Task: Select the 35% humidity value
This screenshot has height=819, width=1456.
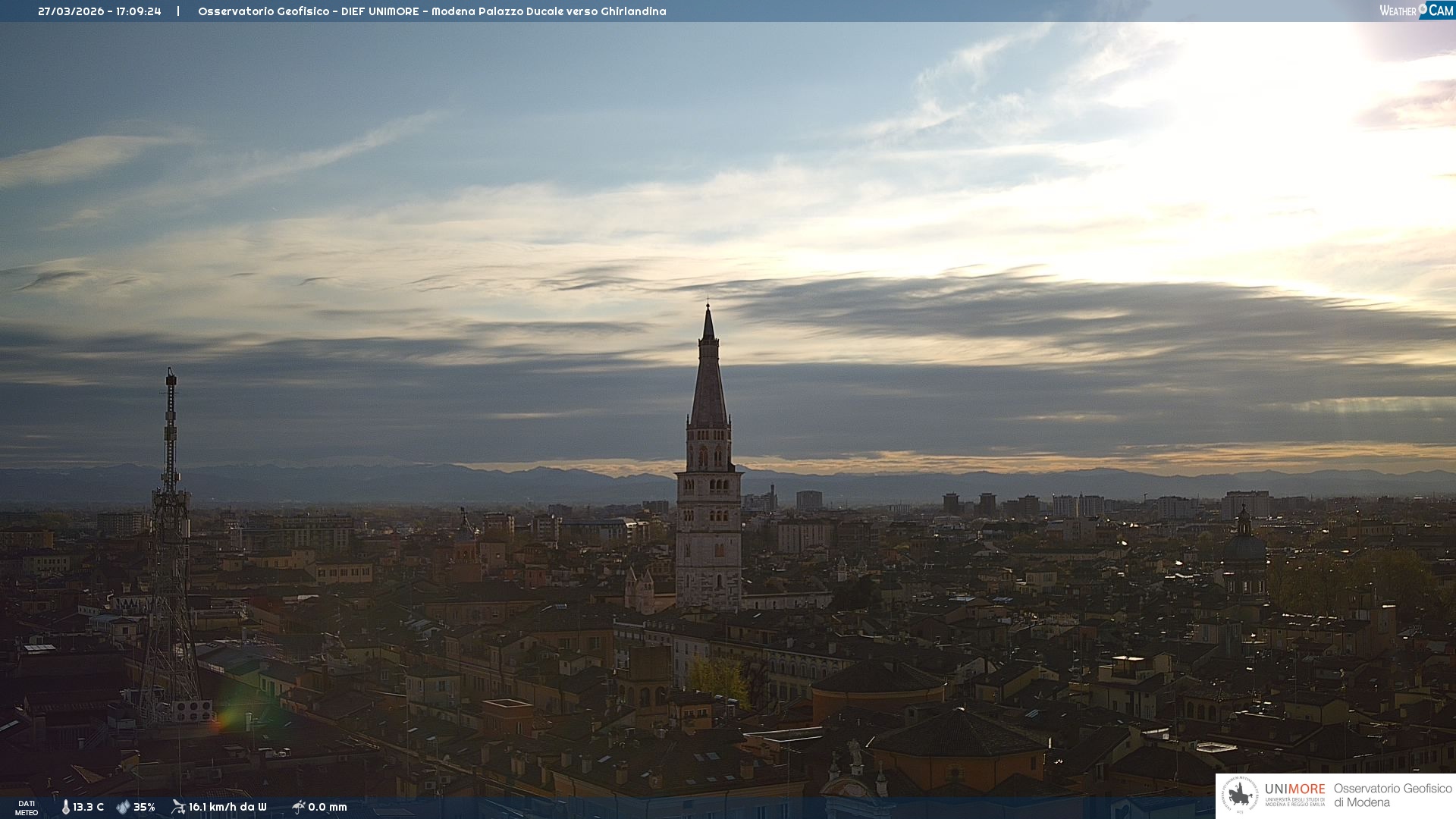Action: pyautogui.click(x=144, y=808)
